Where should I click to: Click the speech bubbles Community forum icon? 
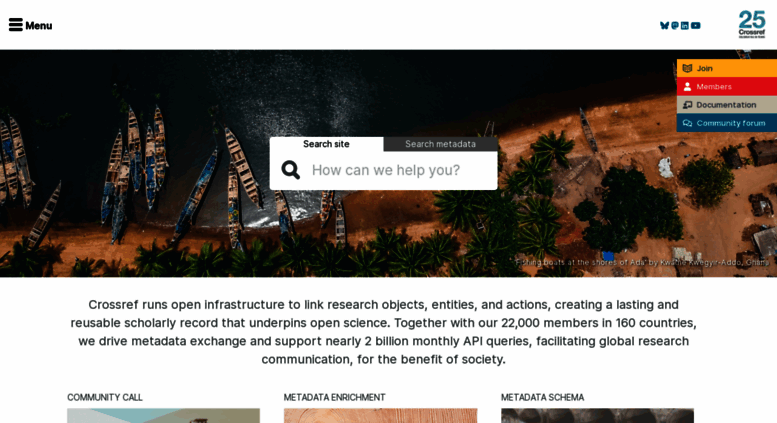[687, 123]
